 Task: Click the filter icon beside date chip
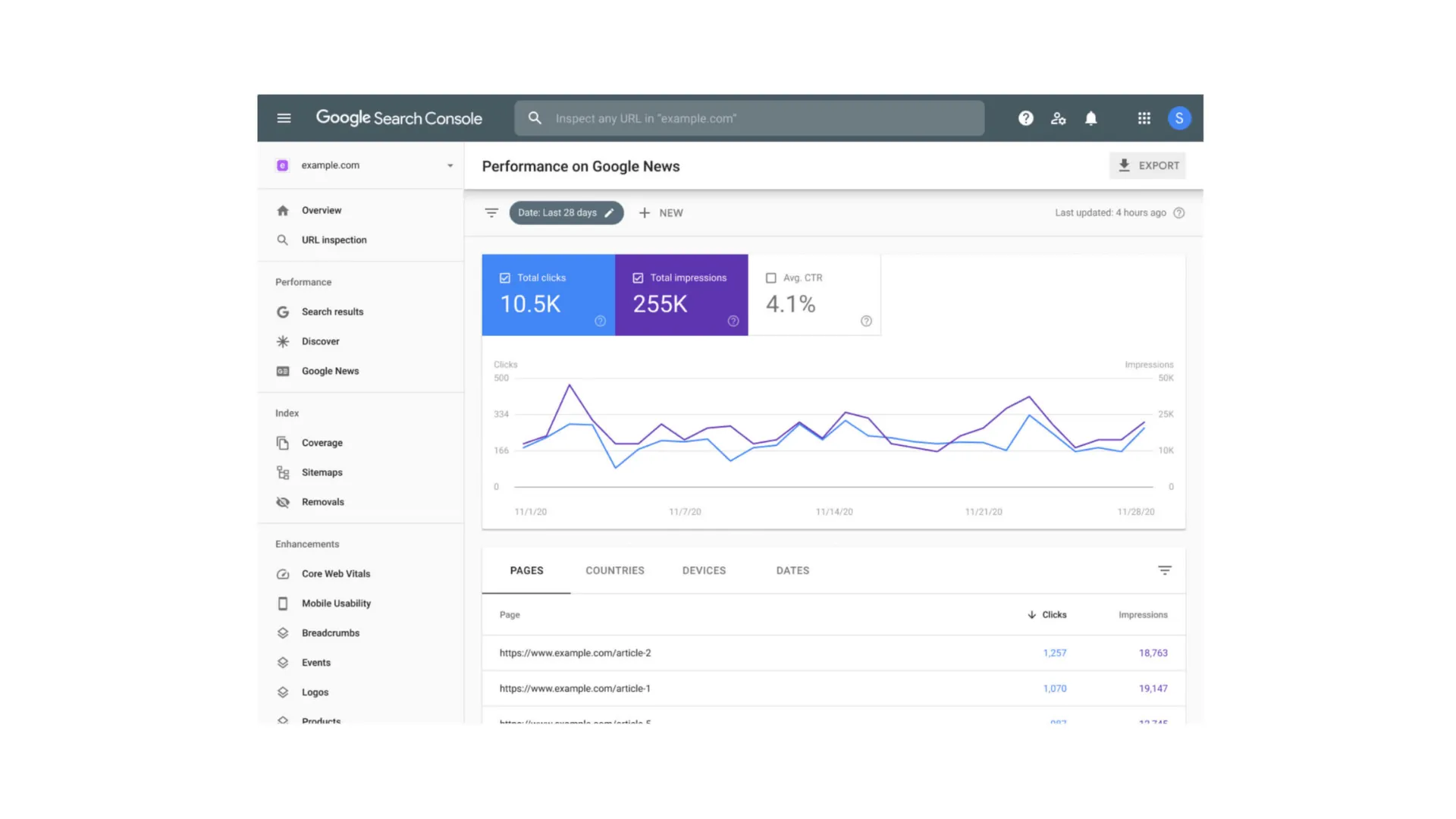click(491, 213)
